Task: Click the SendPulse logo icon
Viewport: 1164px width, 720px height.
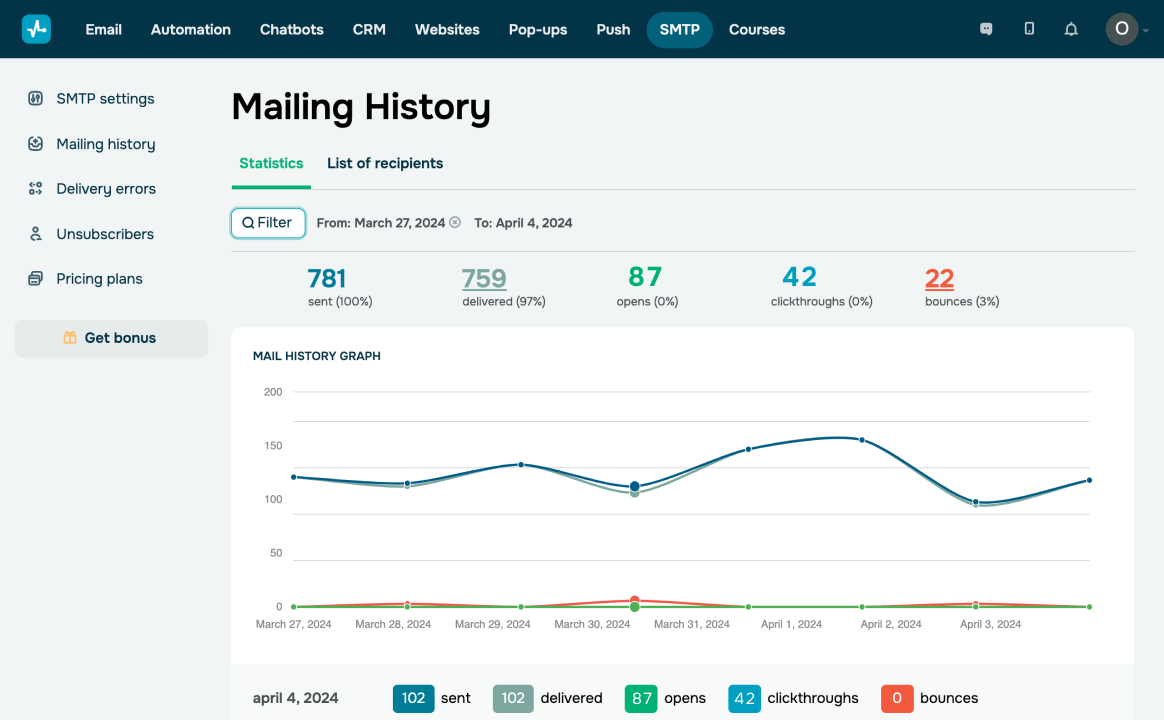Action: [x=36, y=29]
